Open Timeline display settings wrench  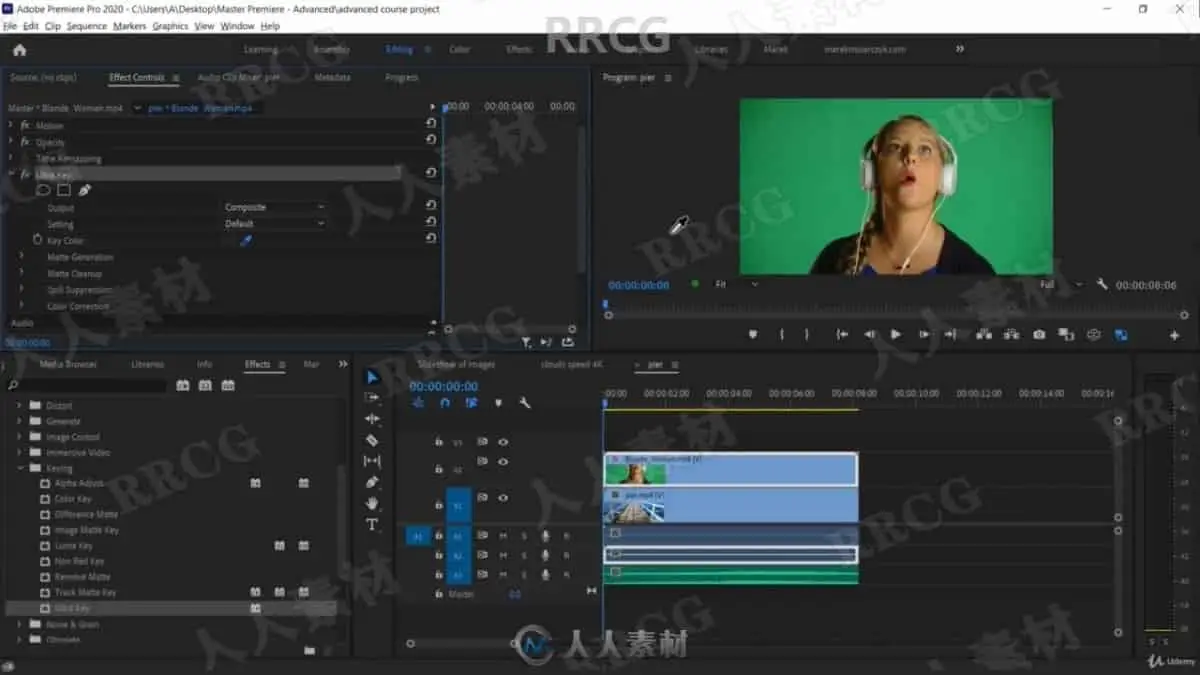point(524,403)
